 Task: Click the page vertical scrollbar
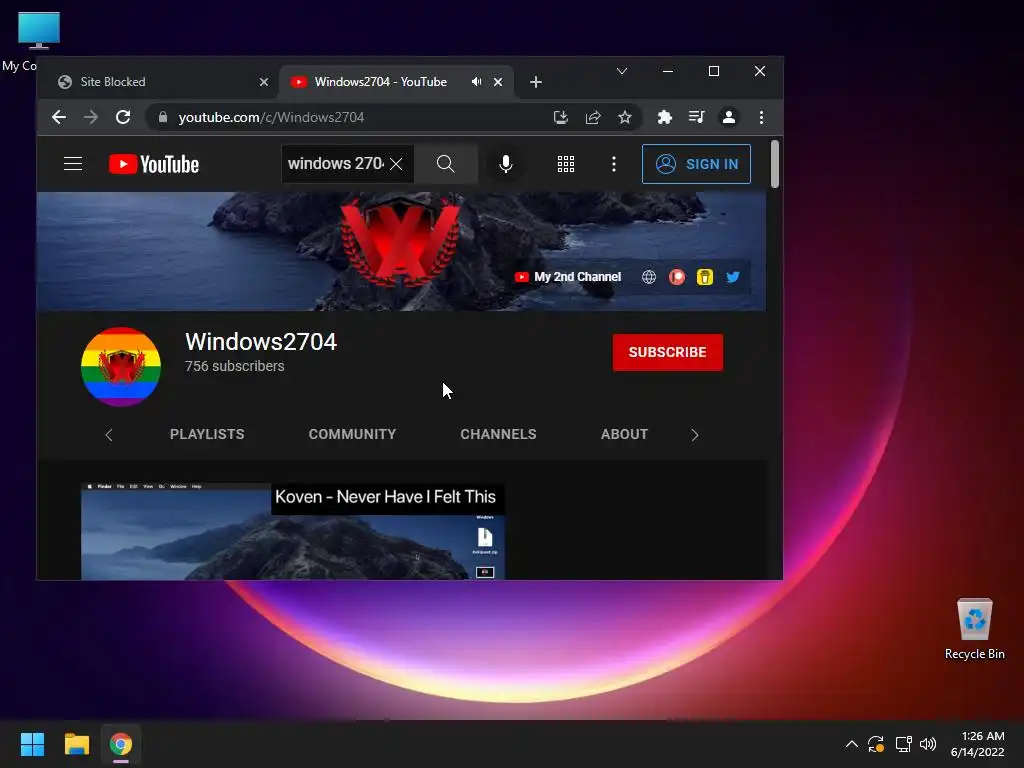(x=775, y=164)
